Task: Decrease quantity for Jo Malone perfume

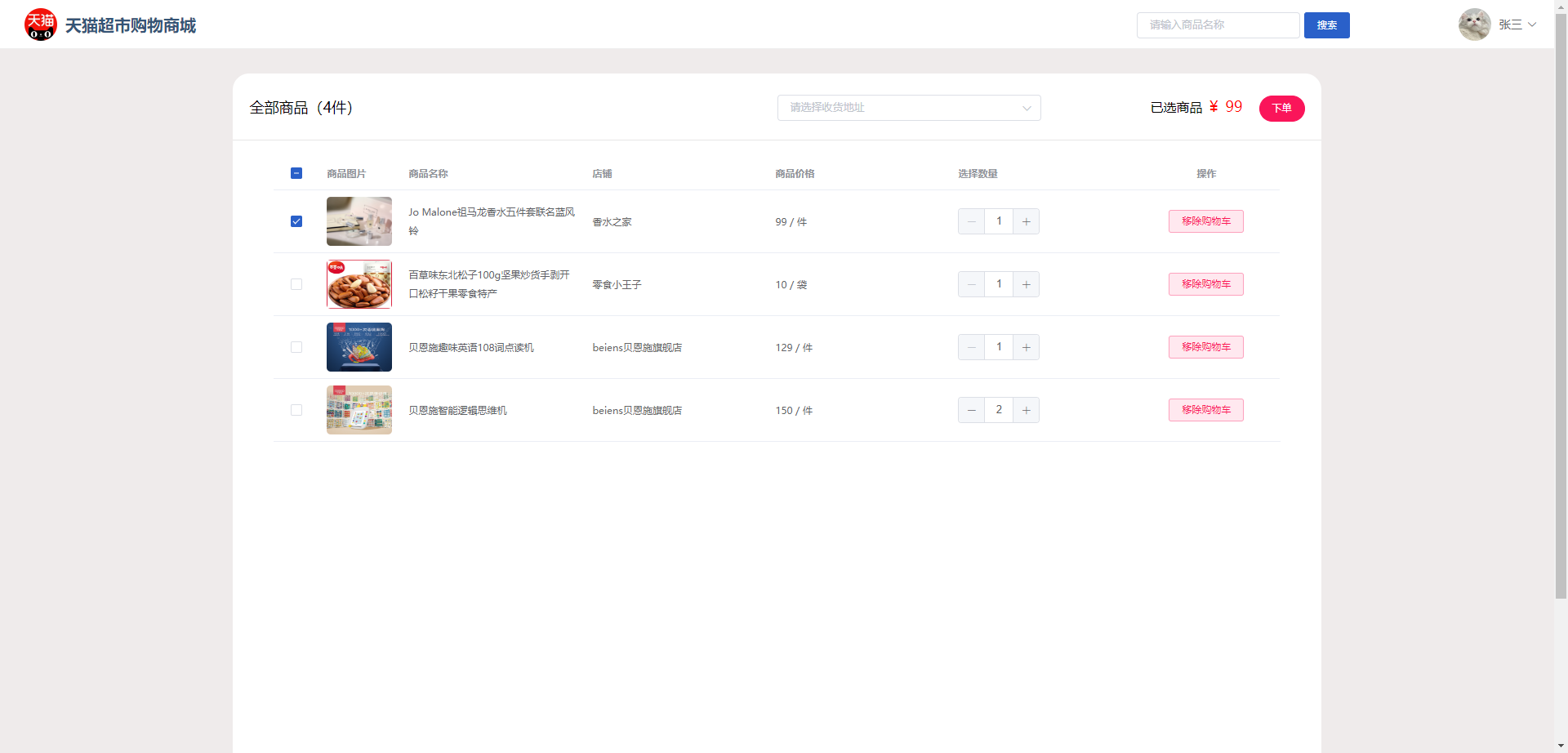Action: pyautogui.click(x=971, y=221)
